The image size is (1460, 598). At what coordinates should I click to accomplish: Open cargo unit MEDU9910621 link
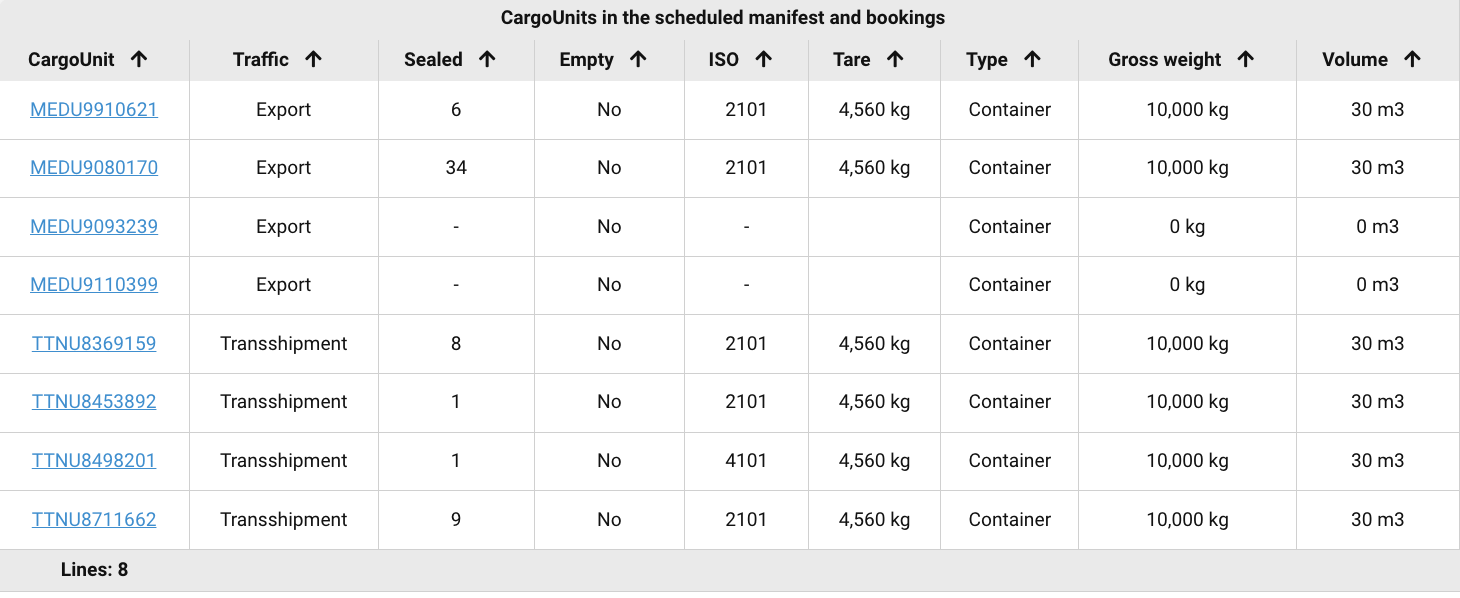94,110
